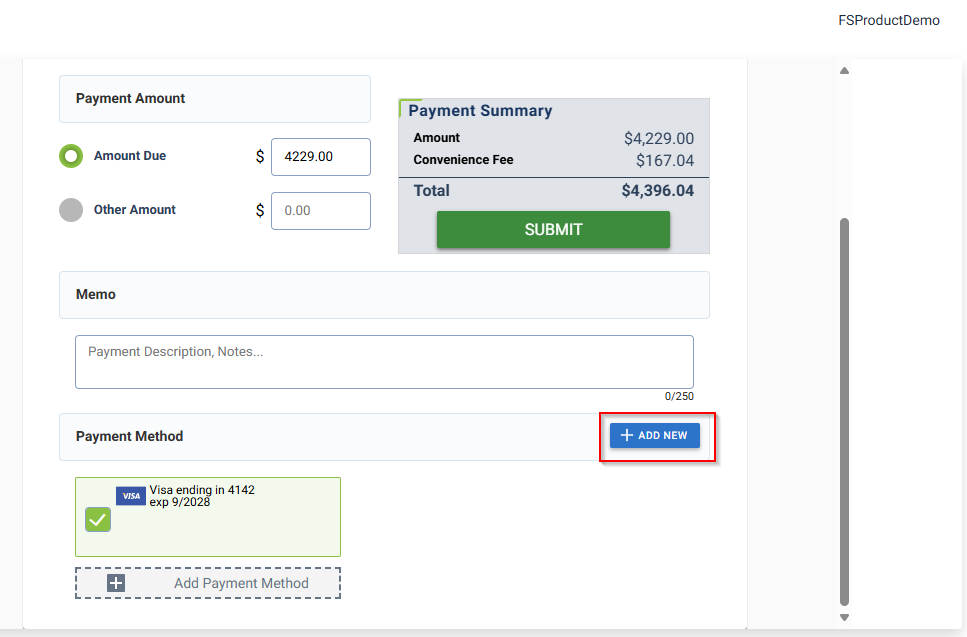The width and height of the screenshot is (967, 637).
Task: Click the Visa card logo icon
Action: click(x=130, y=496)
